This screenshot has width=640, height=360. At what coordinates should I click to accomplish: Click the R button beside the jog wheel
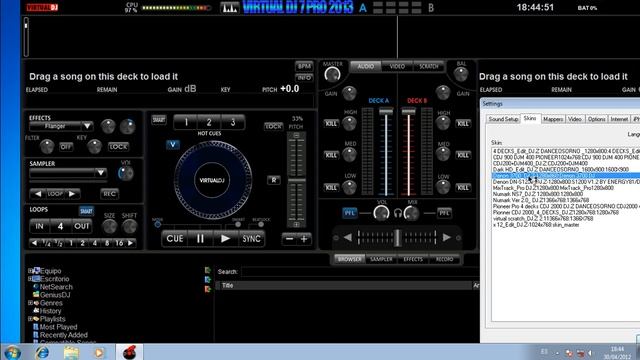coord(273,180)
